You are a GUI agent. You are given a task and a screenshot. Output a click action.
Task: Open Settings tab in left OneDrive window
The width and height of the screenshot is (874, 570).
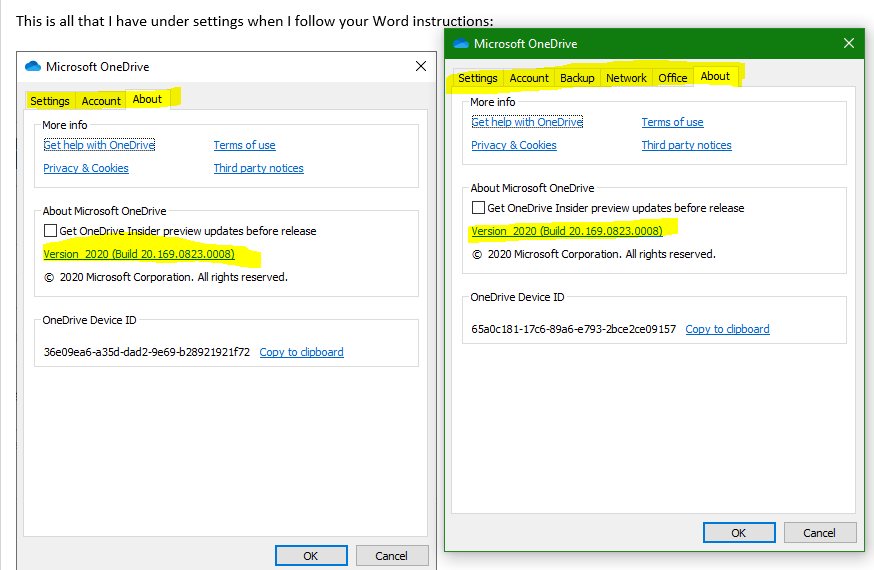point(50,101)
